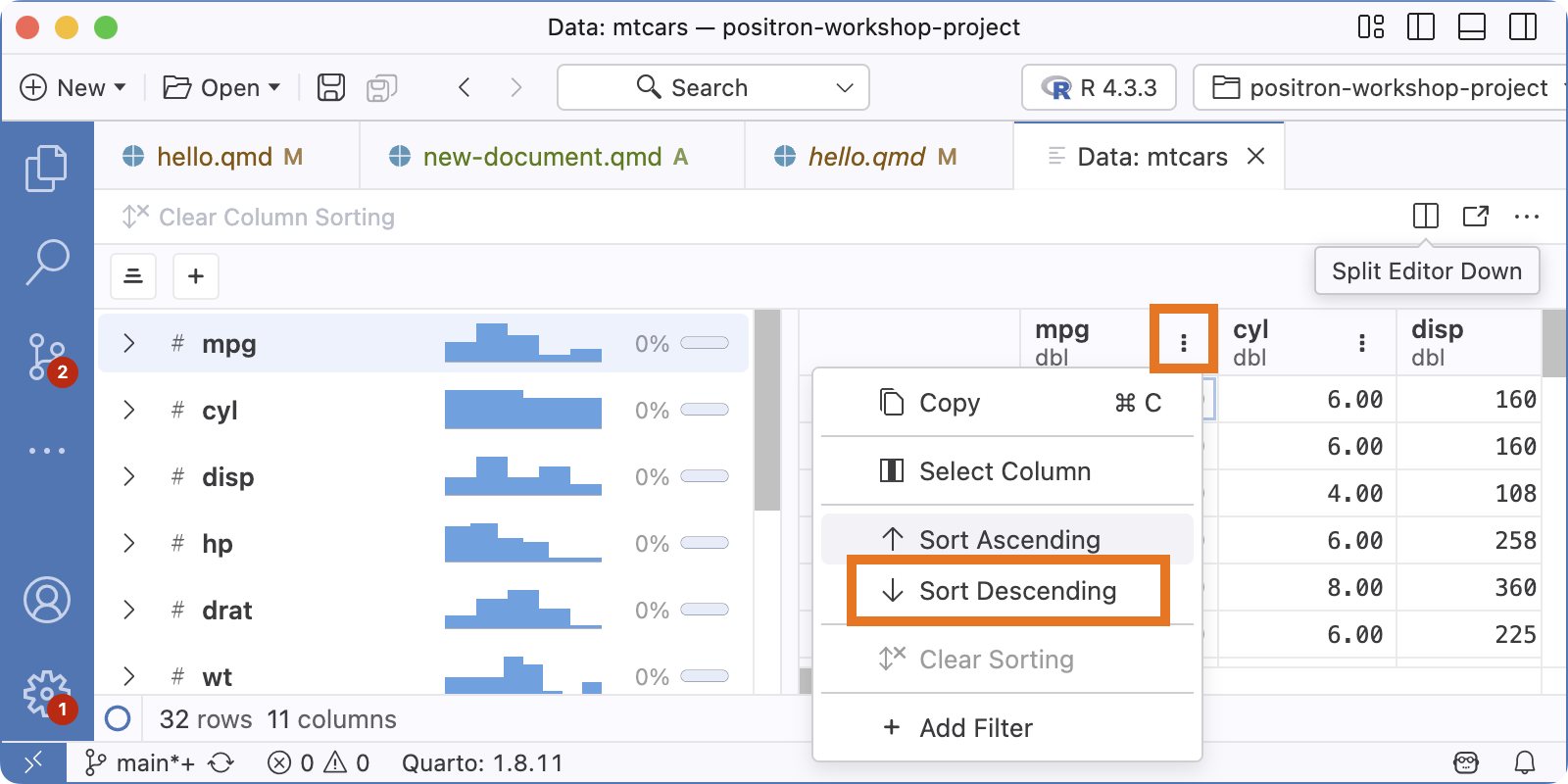Open the Search command center dropdown
This screenshot has width=1568, height=784.
coord(713,87)
